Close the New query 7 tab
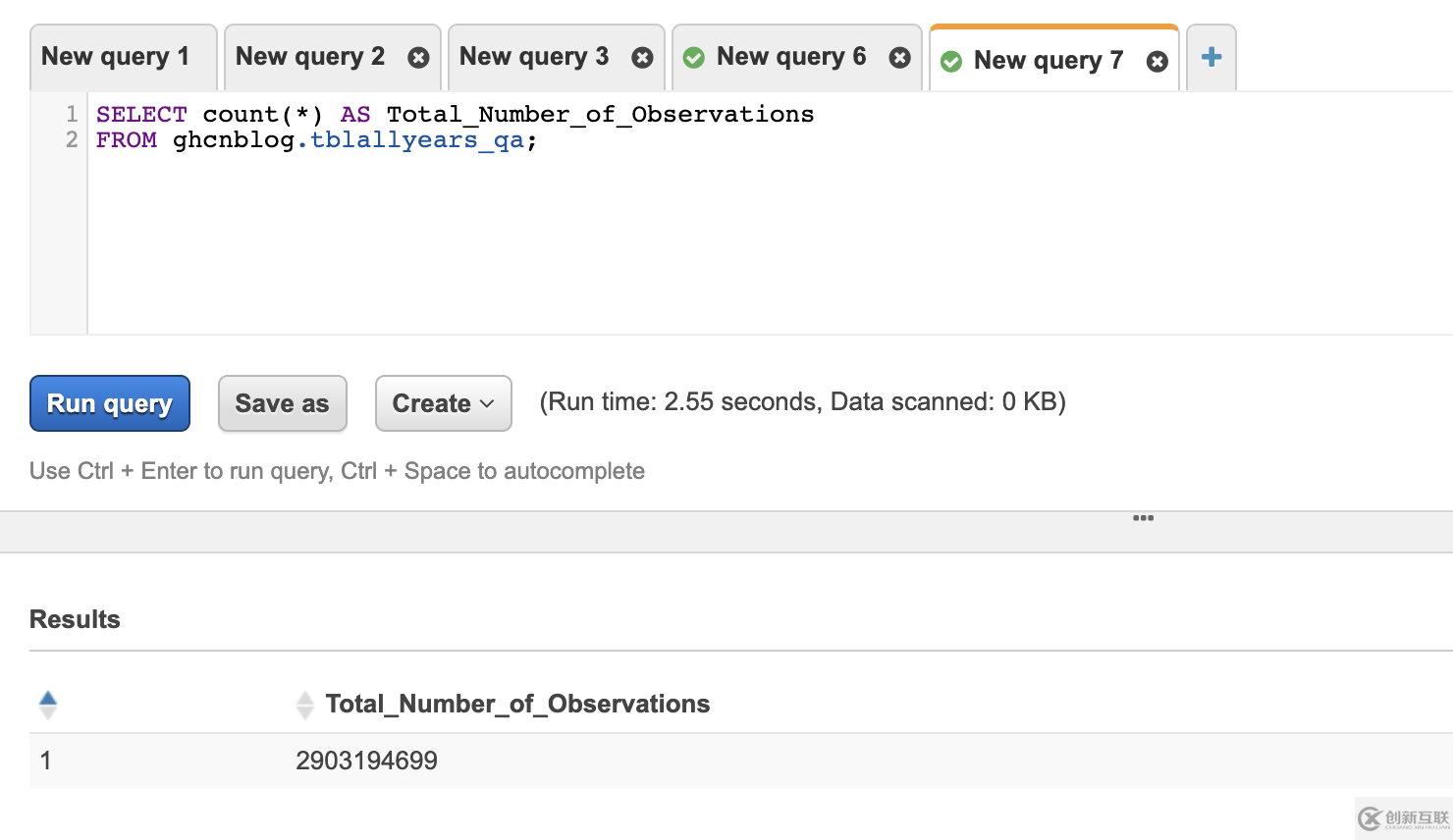The height and width of the screenshot is (840, 1453). tap(1157, 62)
